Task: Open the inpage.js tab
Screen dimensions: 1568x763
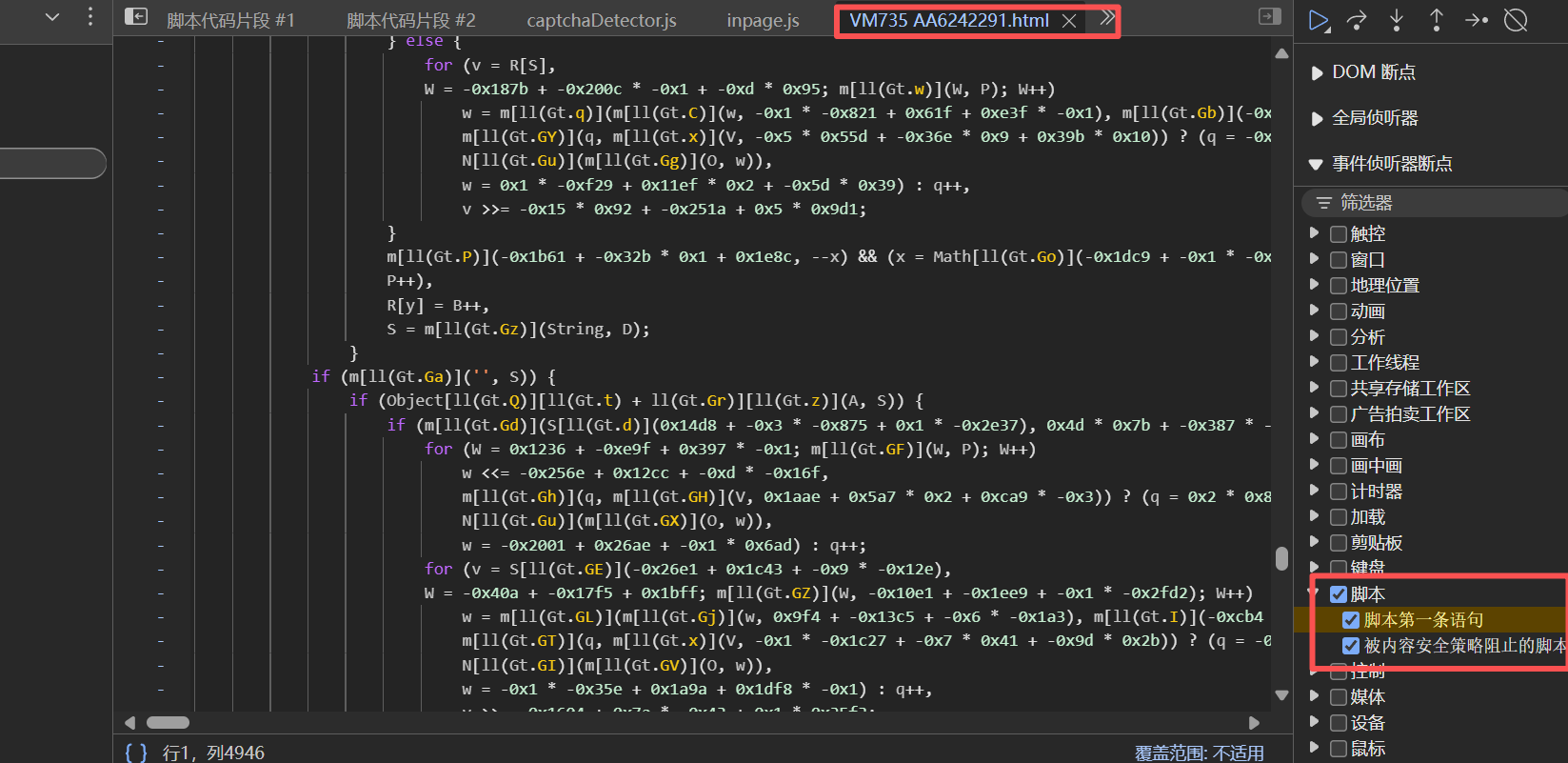Action: 763,20
